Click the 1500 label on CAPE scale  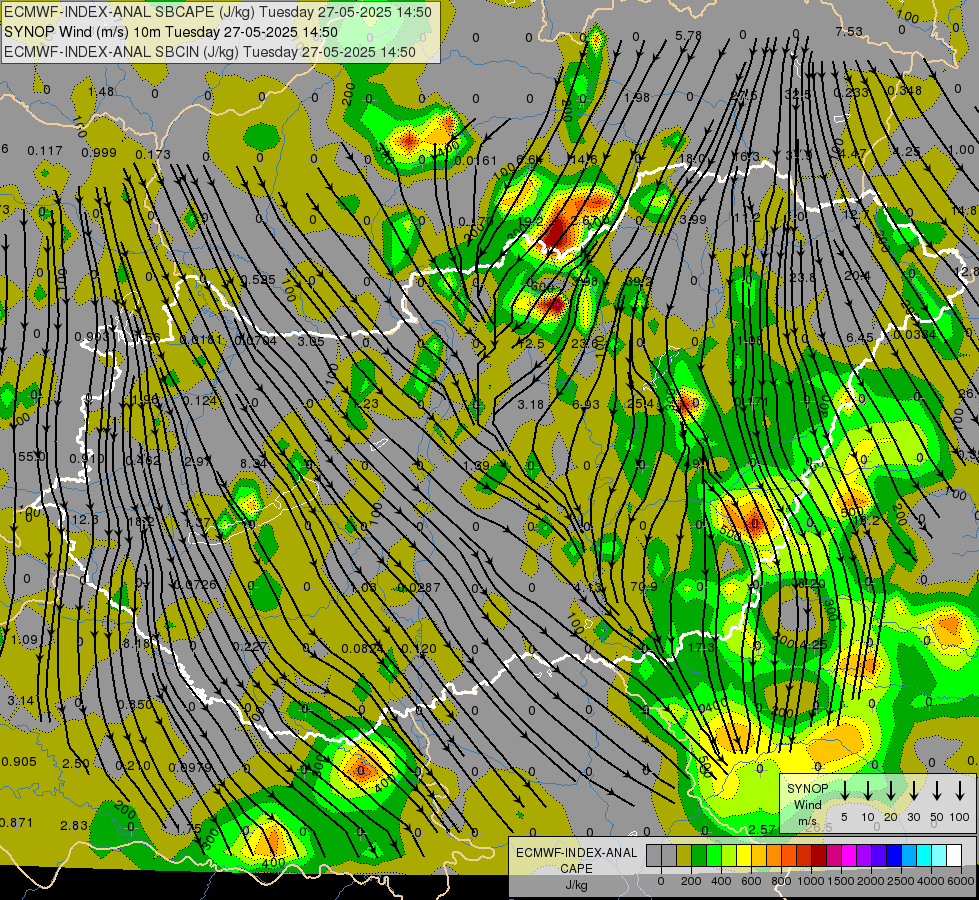[842, 881]
